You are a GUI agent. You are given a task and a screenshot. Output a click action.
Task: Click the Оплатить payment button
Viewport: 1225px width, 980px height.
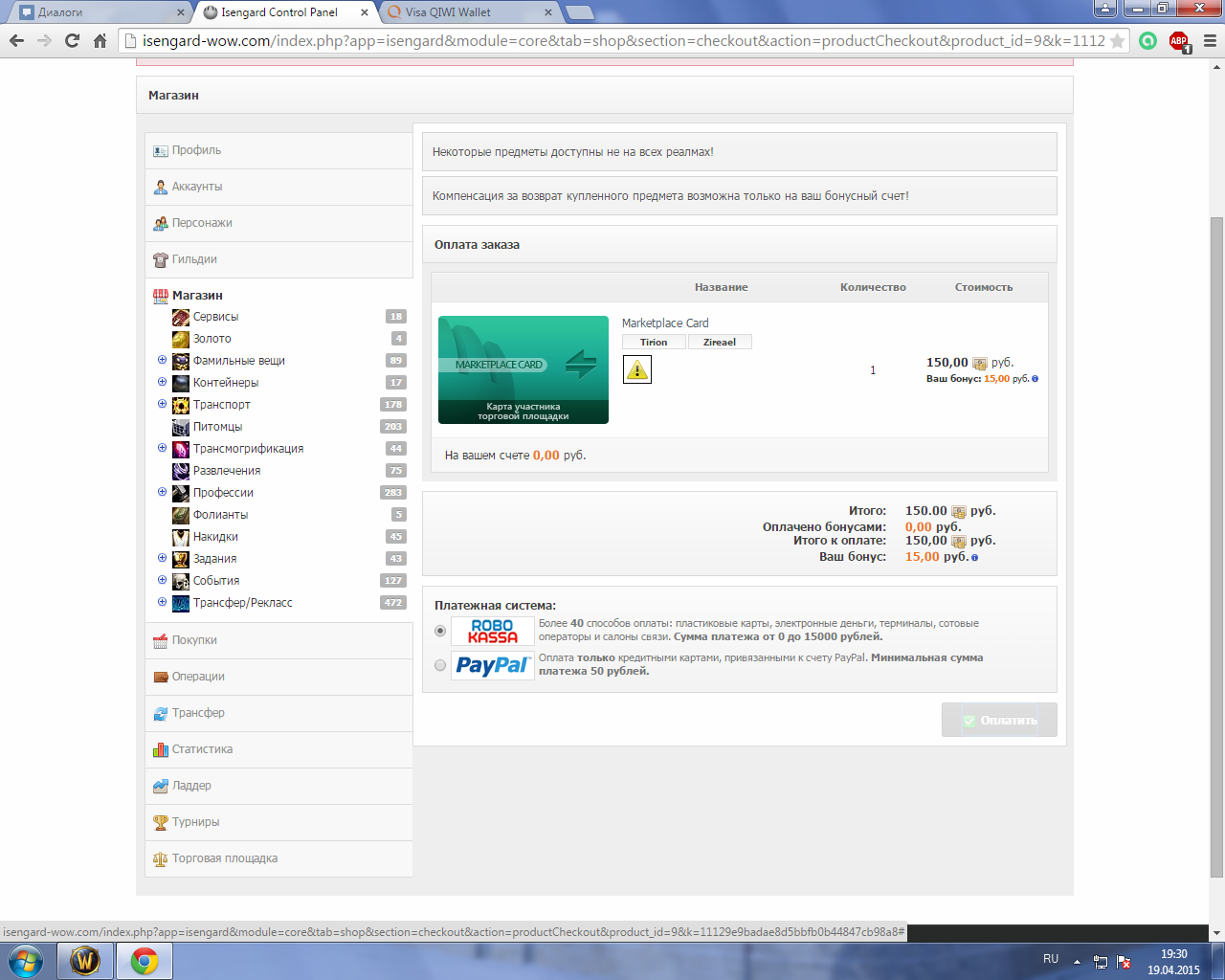click(x=999, y=720)
